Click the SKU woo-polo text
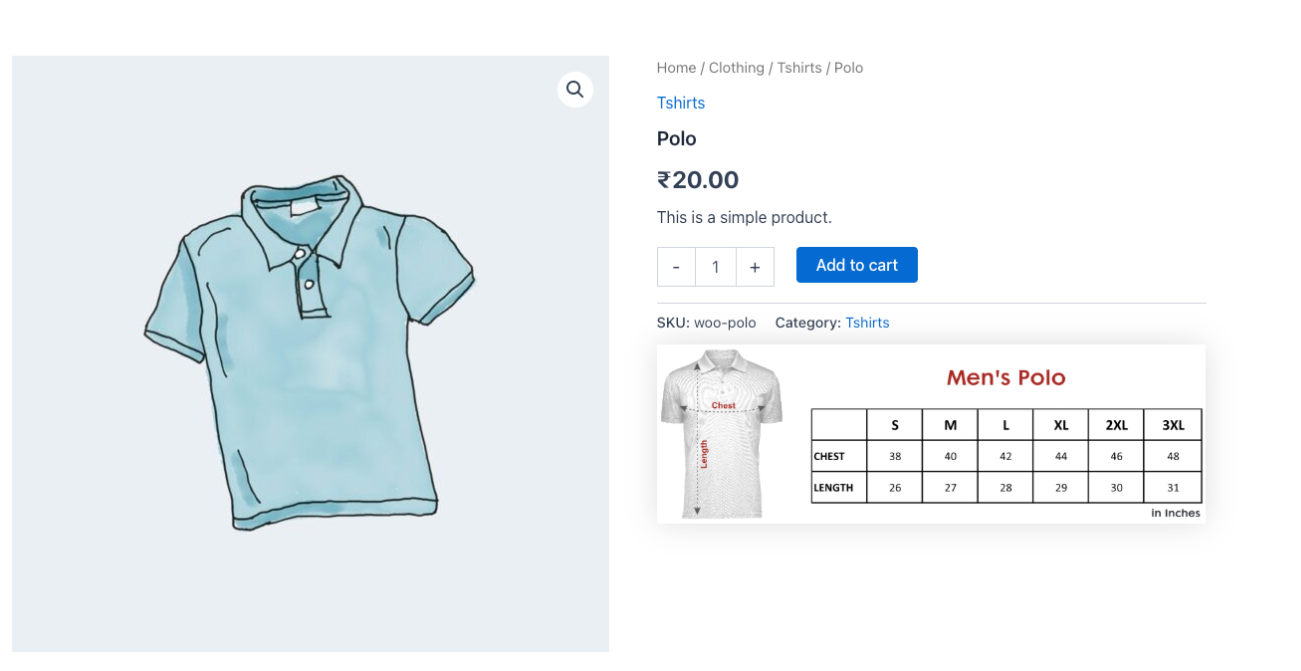The image size is (1301, 671). (x=706, y=323)
